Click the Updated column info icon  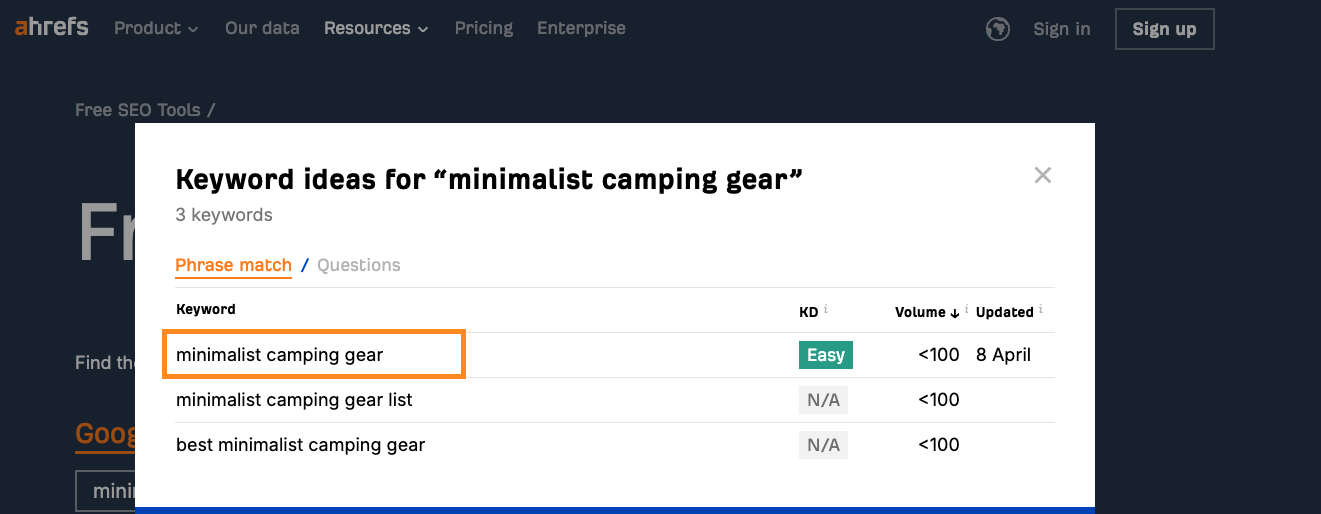pyautogui.click(x=1041, y=310)
